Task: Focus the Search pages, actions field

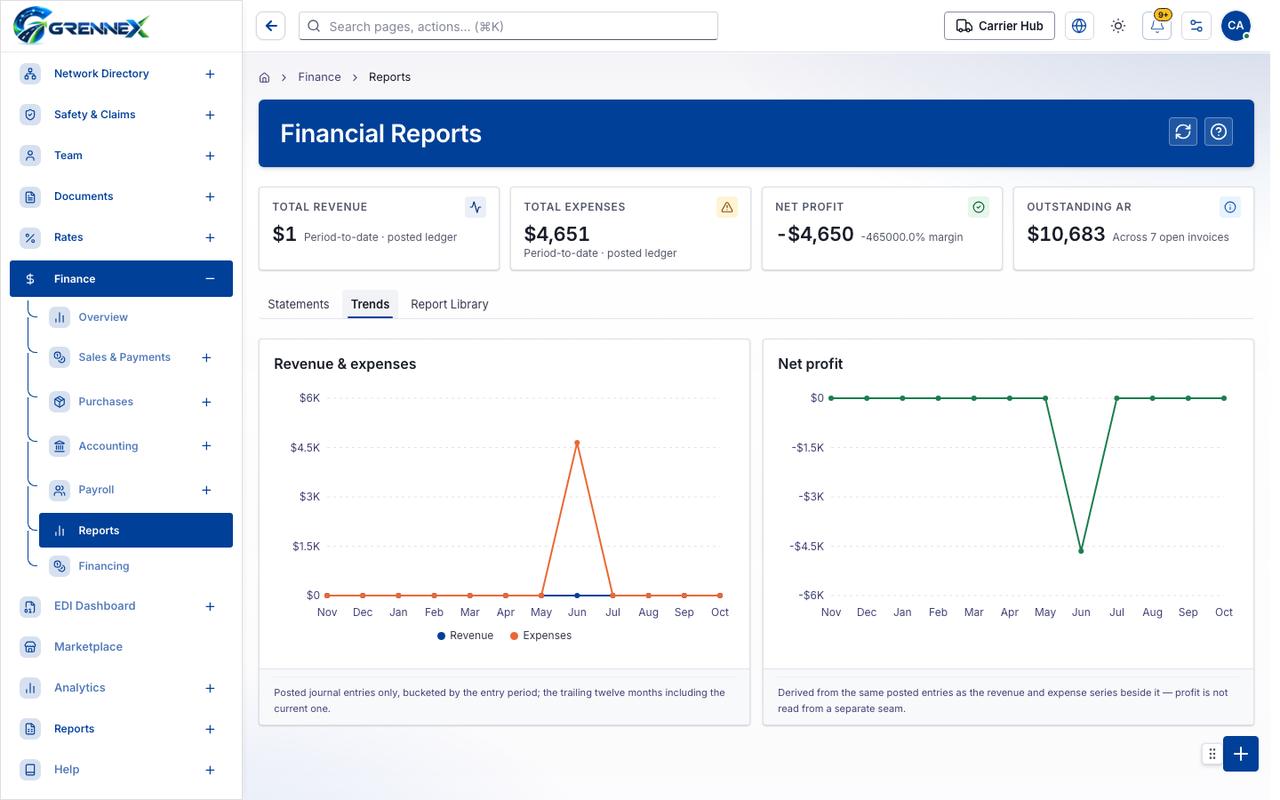Action: click(508, 26)
